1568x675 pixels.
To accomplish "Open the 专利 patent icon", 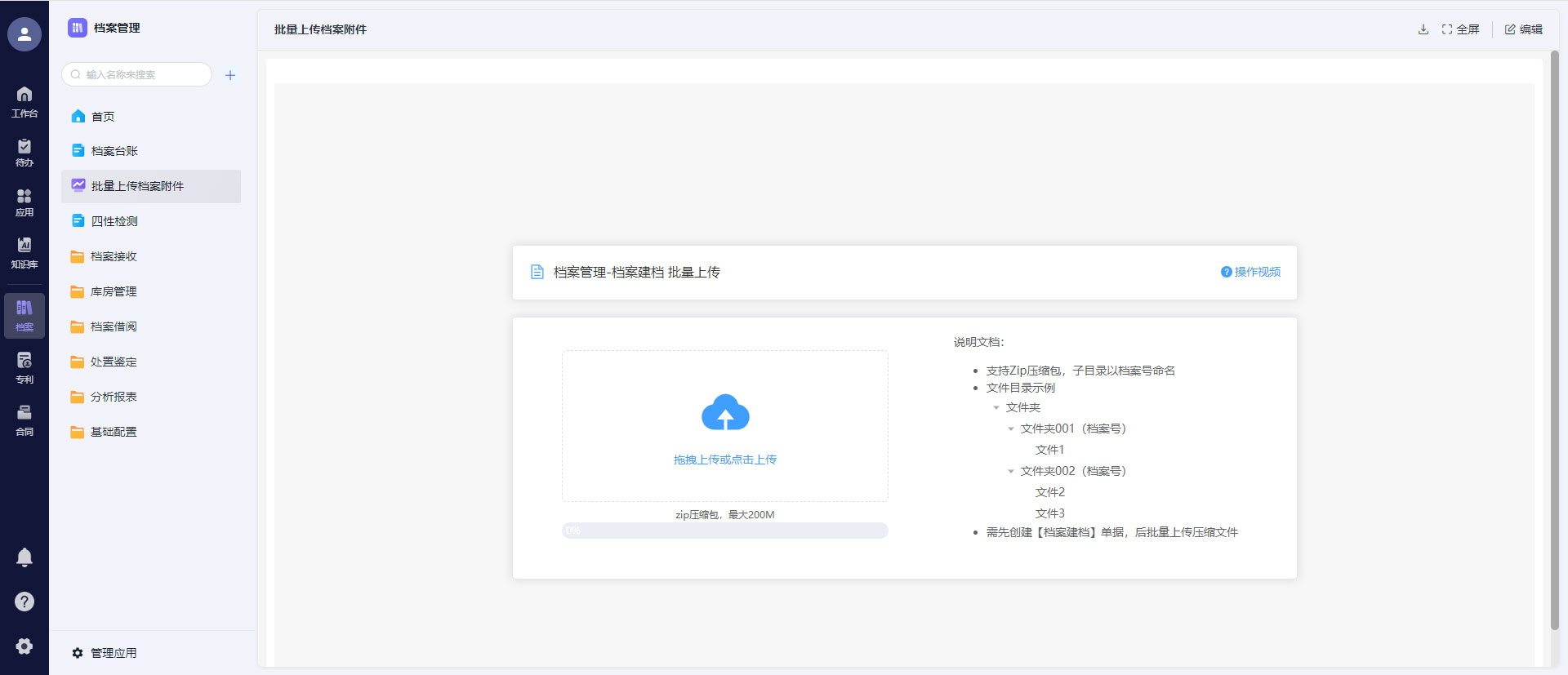I will [x=24, y=367].
